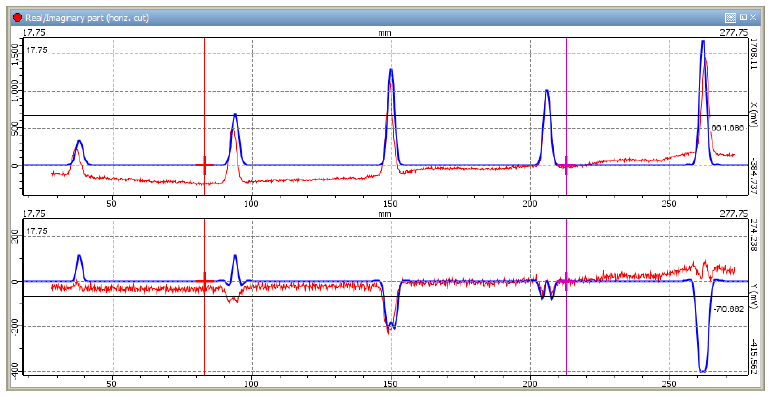
Task: Select the magenta cross cursor in X plot
Action: coord(566,165)
